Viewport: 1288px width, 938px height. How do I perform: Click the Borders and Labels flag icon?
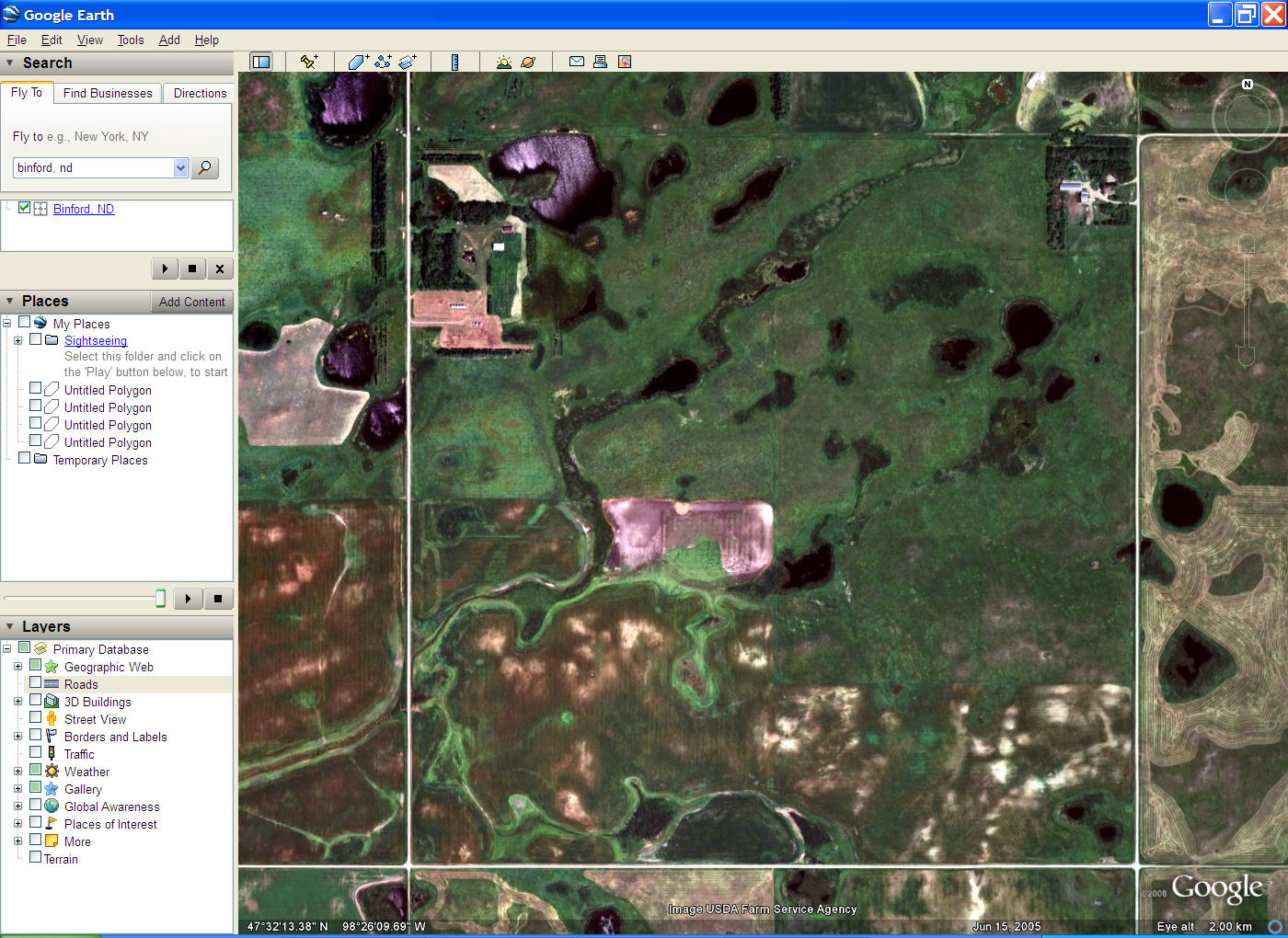[x=52, y=737]
